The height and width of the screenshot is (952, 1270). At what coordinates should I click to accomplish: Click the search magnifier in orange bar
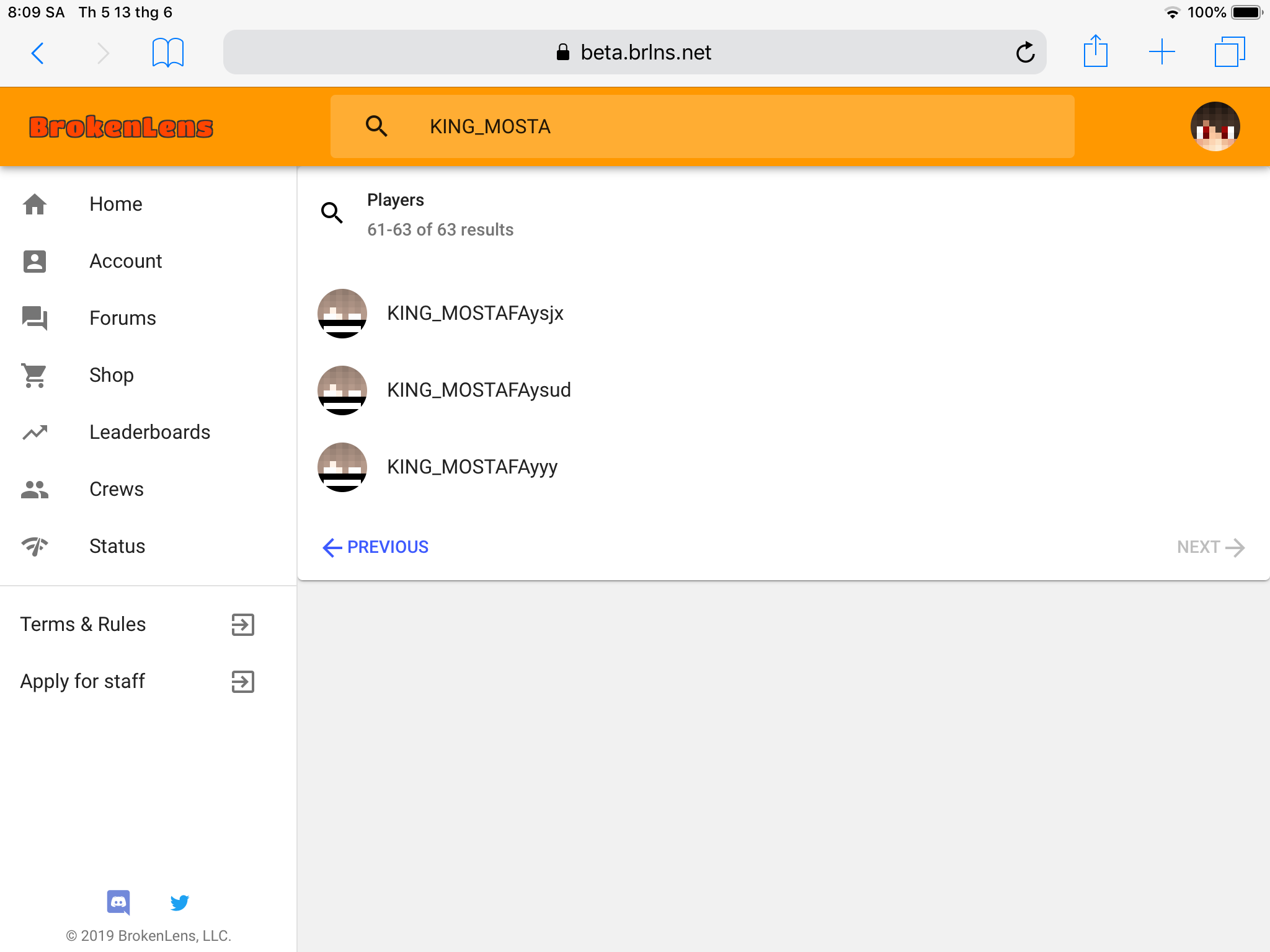click(376, 126)
